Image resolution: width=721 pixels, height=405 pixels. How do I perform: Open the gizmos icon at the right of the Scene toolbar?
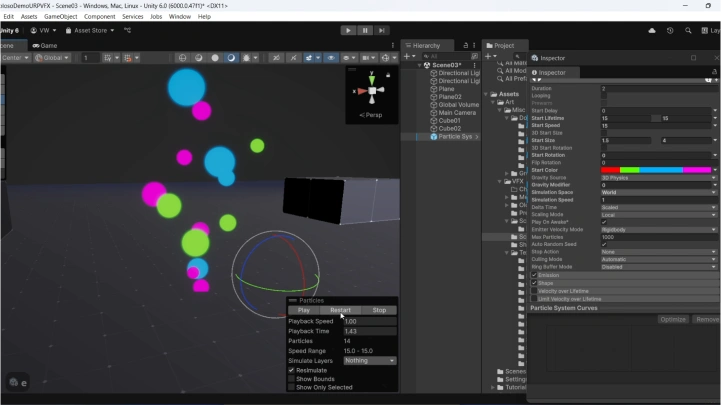pos(385,57)
